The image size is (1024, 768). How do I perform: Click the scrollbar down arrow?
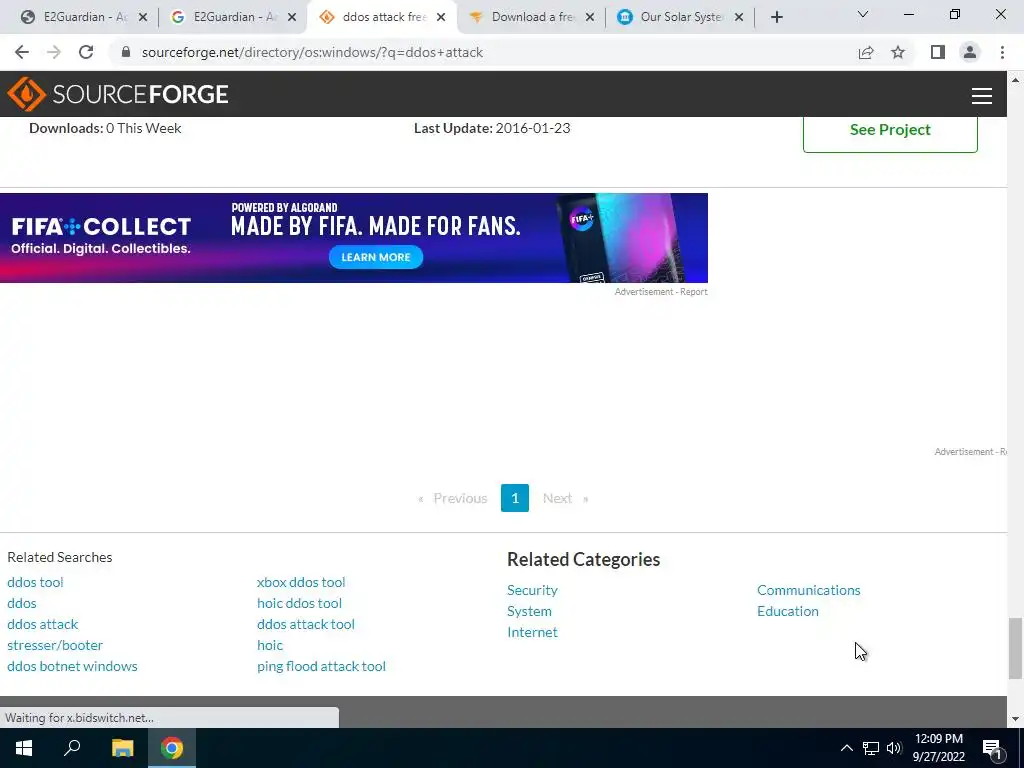click(1015, 720)
